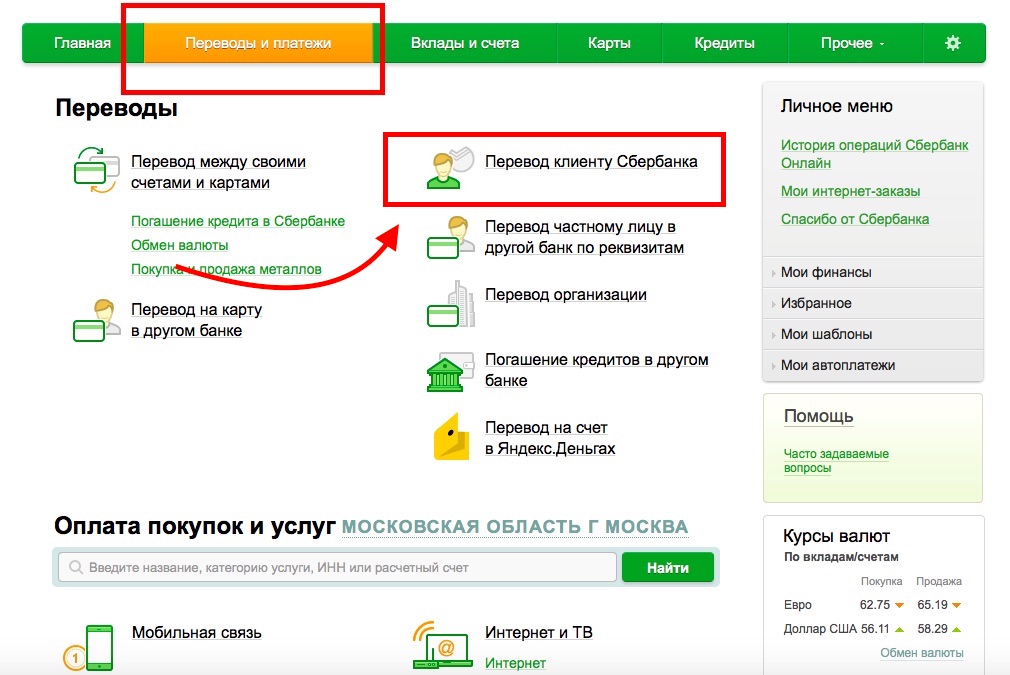Click the transfer between own accounts icon
The height and width of the screenshot is (675, 1010).
click(97, 170)
